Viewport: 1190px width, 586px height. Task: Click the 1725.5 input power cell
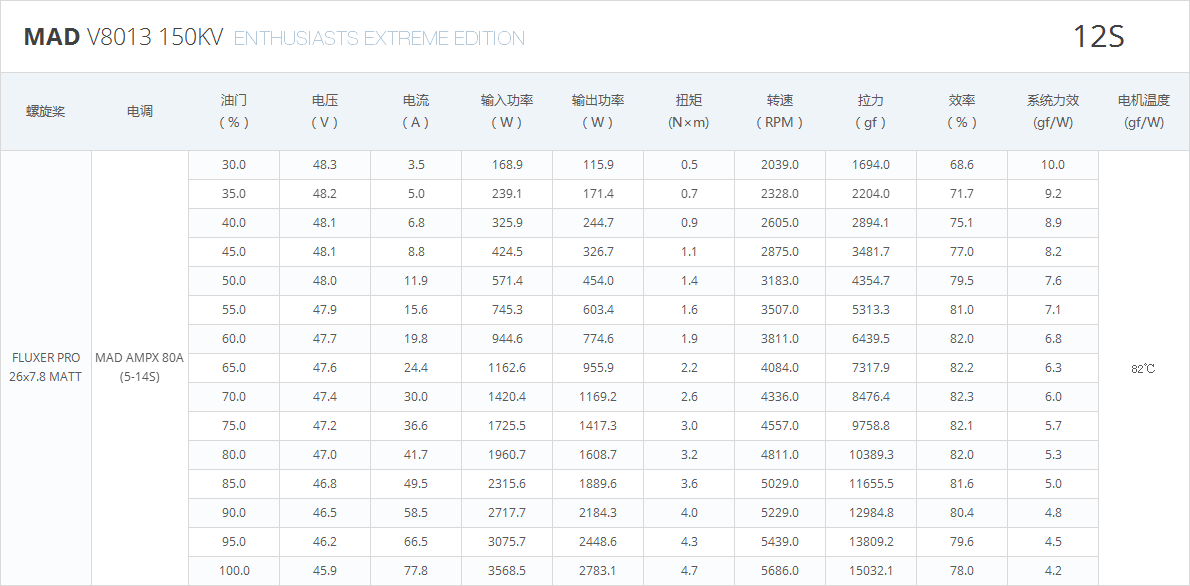507,426
